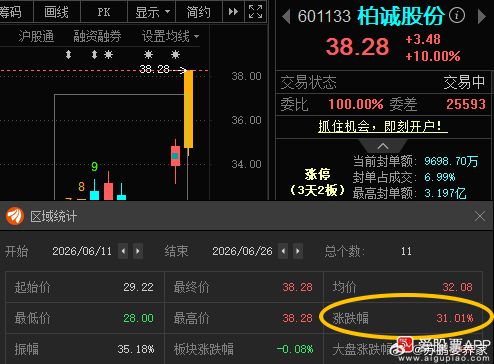The image size is (494, 364).
Task: Click the 起始价 value 29.22
Action: pos(138,287)
